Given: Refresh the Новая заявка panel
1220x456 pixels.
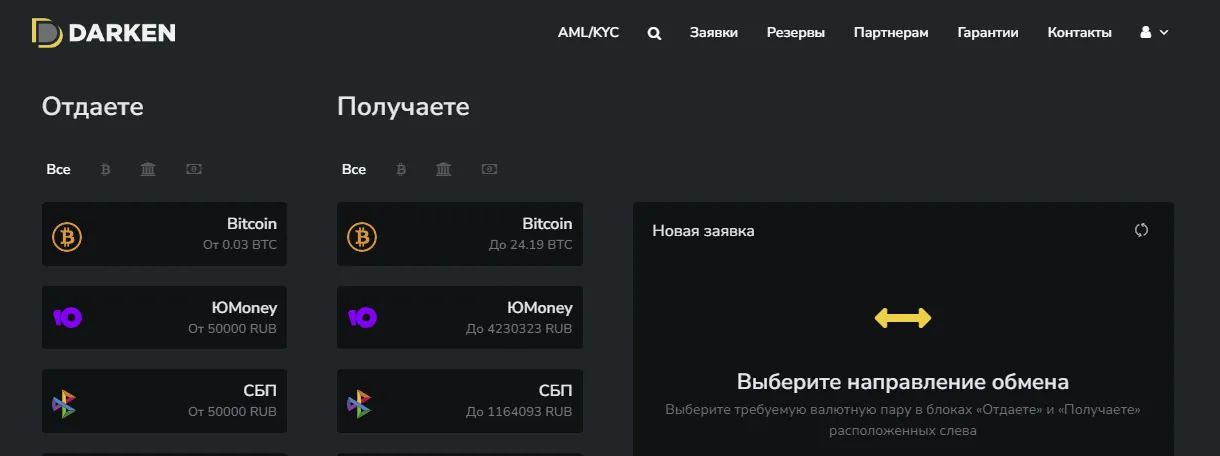Looking at the screenshot, I should pyautogui.click(x=1141, y=230).
